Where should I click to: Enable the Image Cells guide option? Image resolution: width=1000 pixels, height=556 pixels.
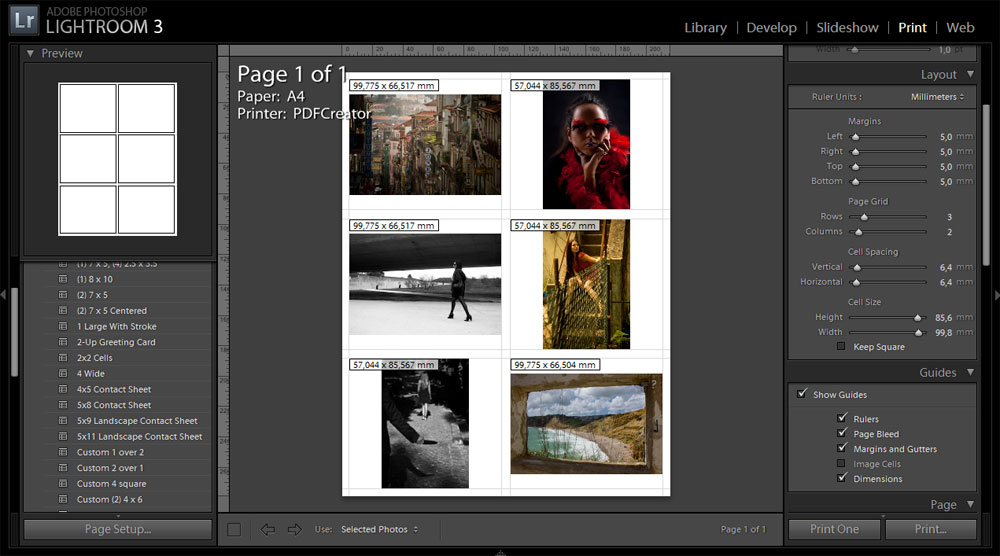(841, 464)
